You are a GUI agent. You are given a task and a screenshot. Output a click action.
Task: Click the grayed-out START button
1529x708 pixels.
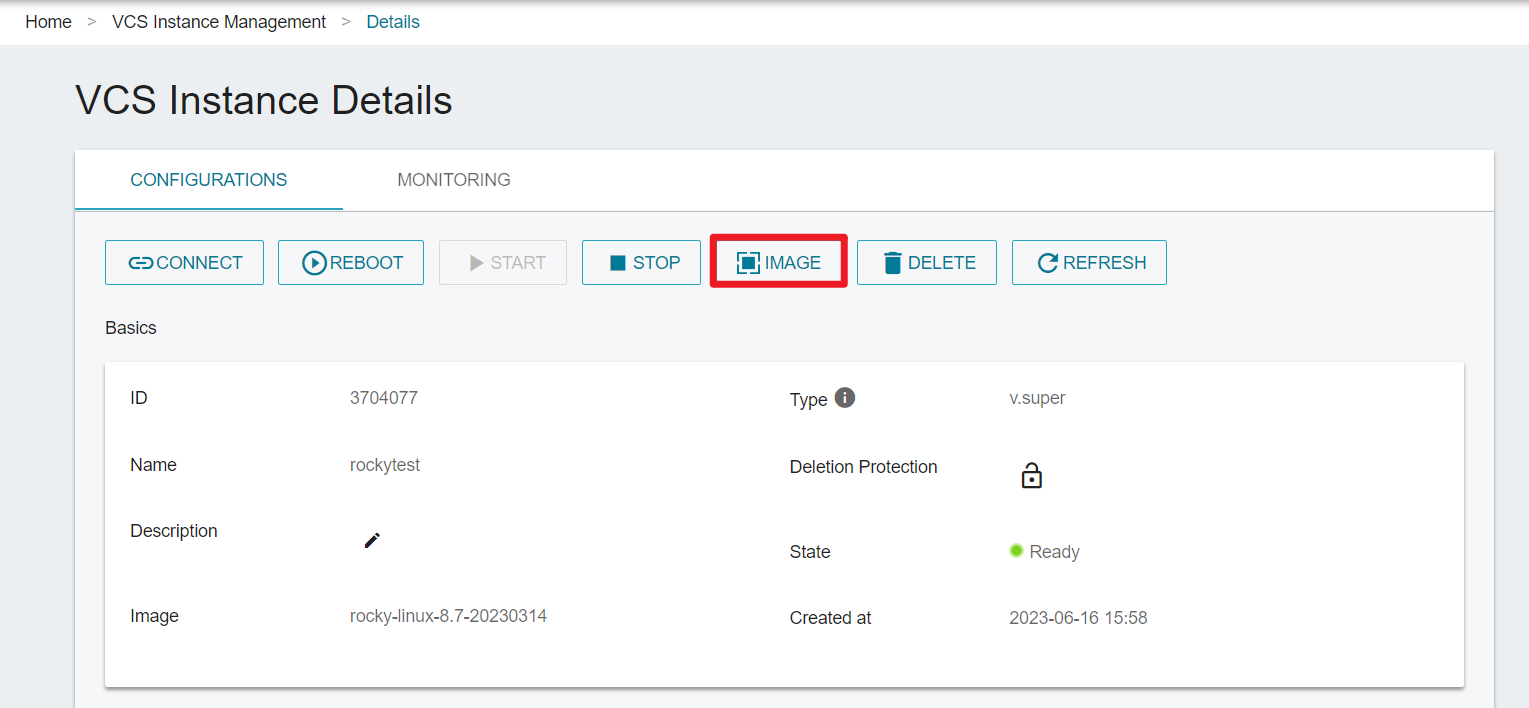[x=503, y=263]
